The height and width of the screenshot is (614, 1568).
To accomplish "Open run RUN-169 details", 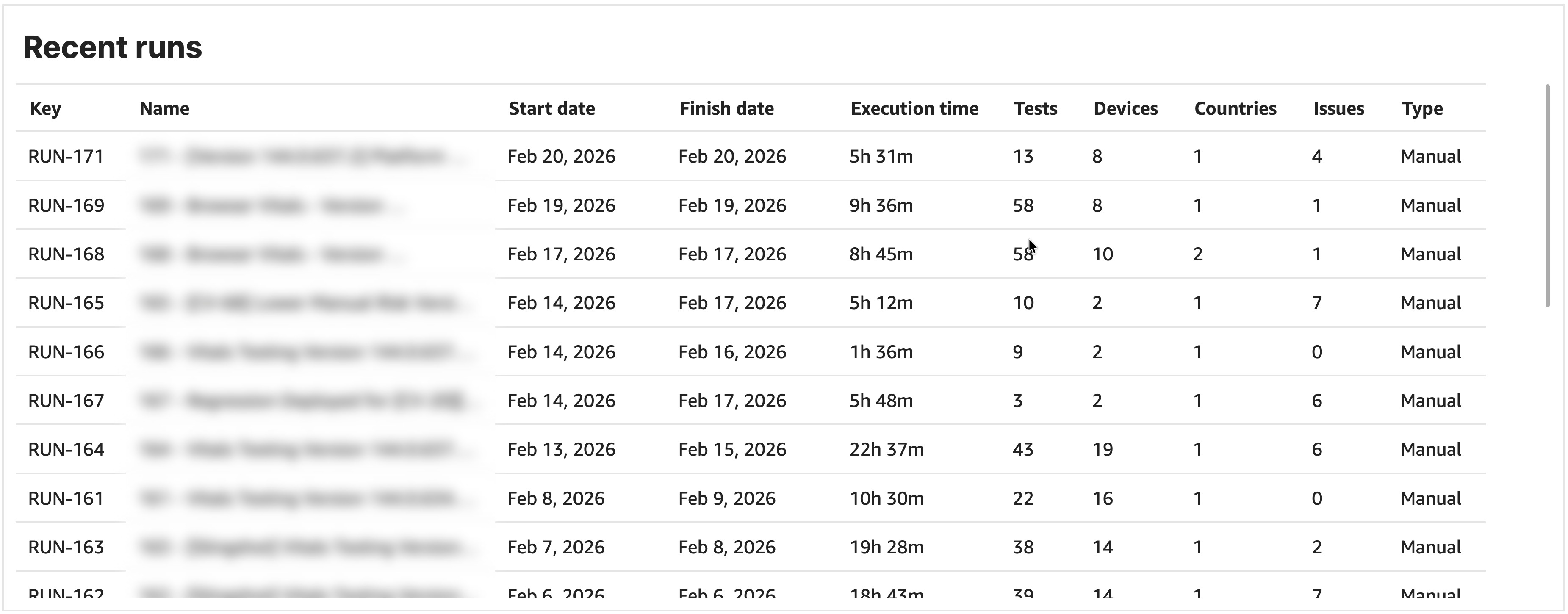I will pyautogui.click(x=66, y=205).
